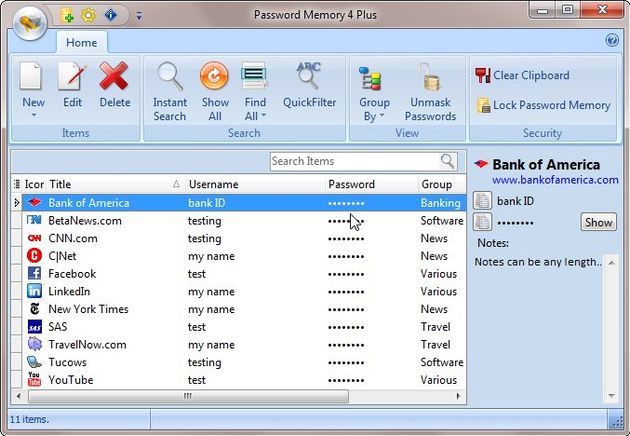Click the Unmask Passwords icon
Viewport: 630px width, 436px height.
pyautogui.click(x=431, y=77)
